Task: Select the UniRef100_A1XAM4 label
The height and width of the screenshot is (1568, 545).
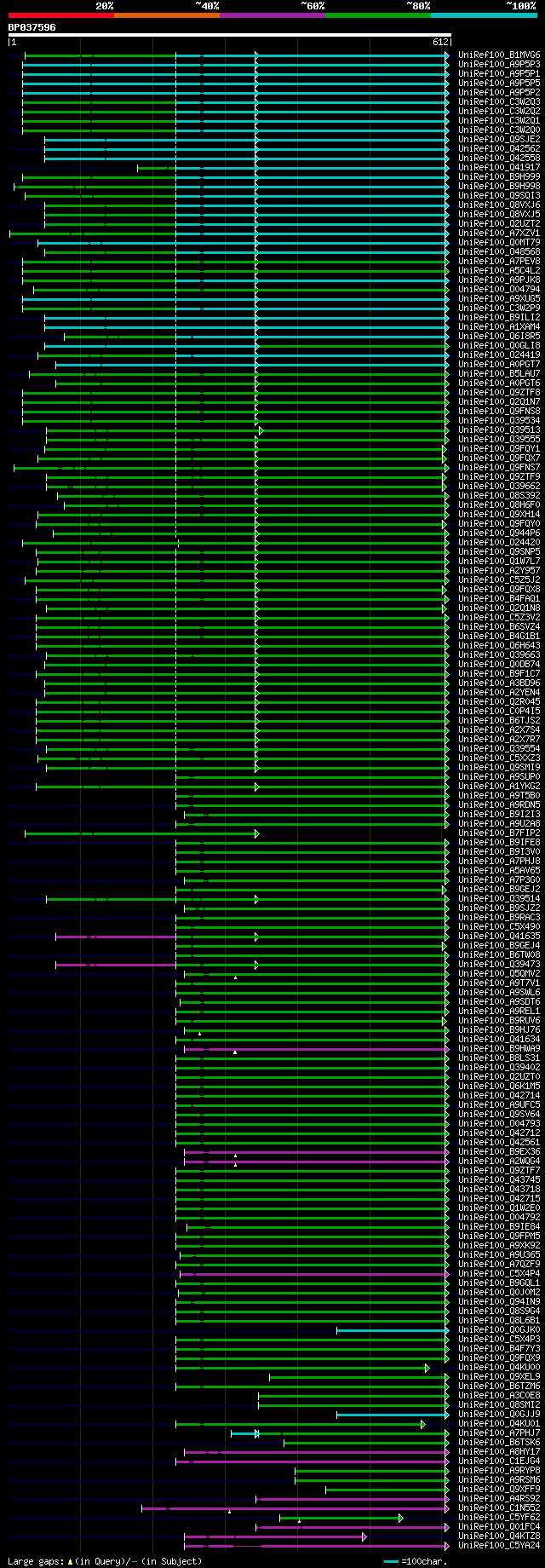Action: [499, 326]
